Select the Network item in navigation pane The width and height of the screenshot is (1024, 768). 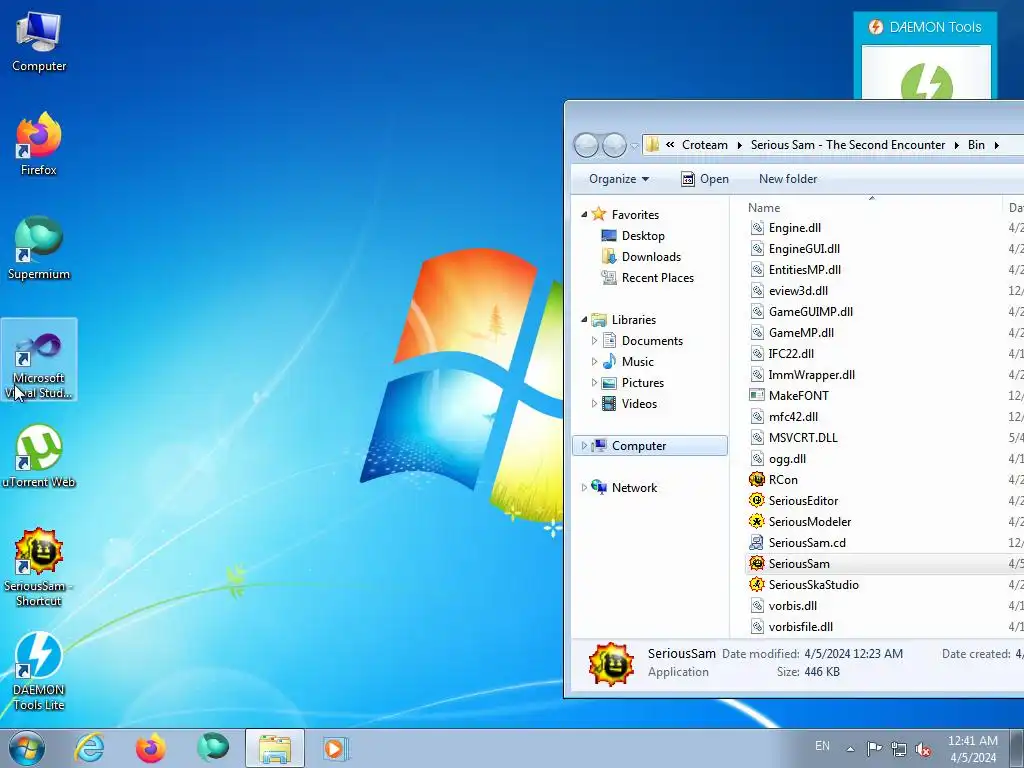633,487
